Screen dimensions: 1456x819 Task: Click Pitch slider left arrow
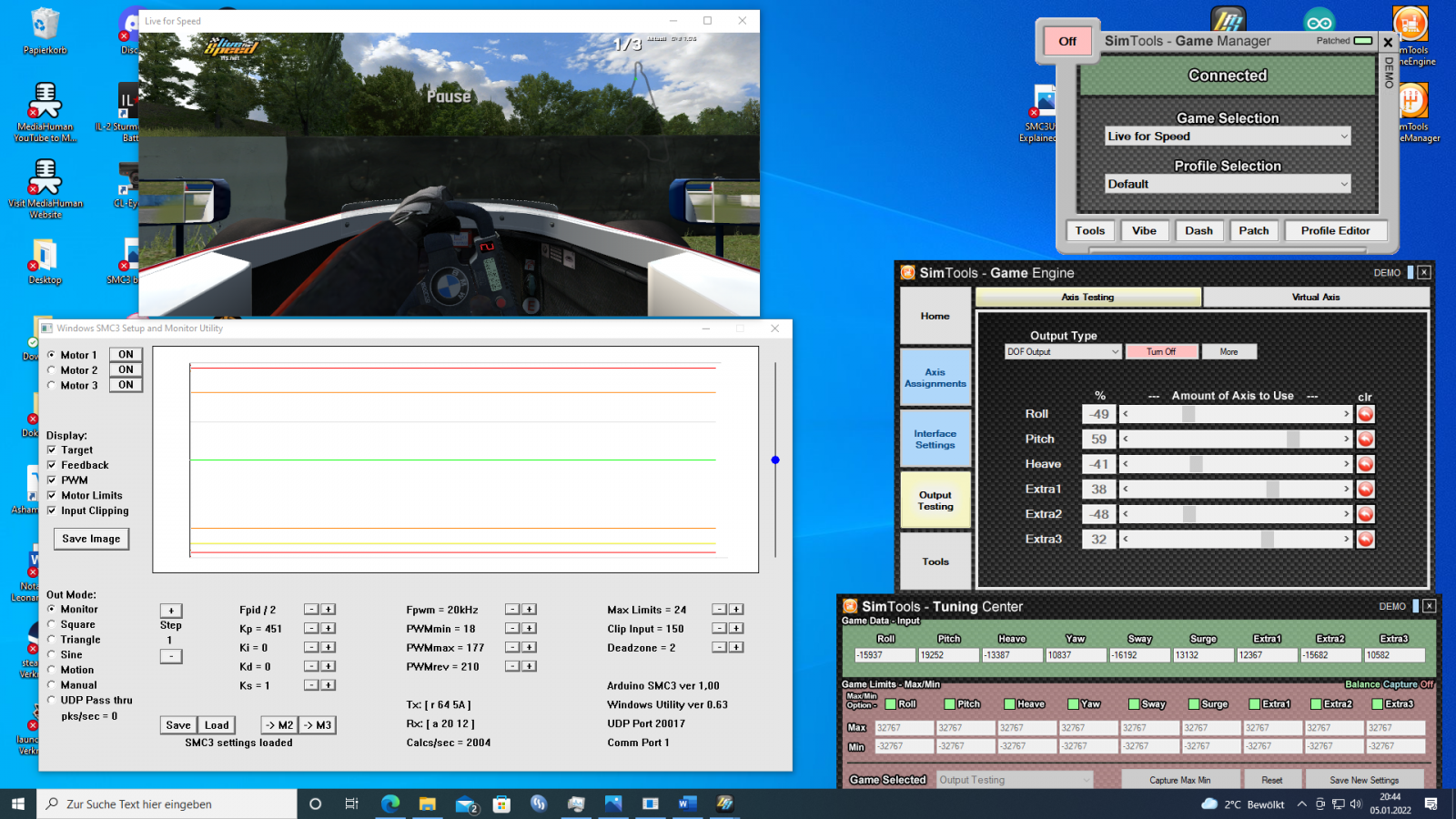[x=1126, y=440]
